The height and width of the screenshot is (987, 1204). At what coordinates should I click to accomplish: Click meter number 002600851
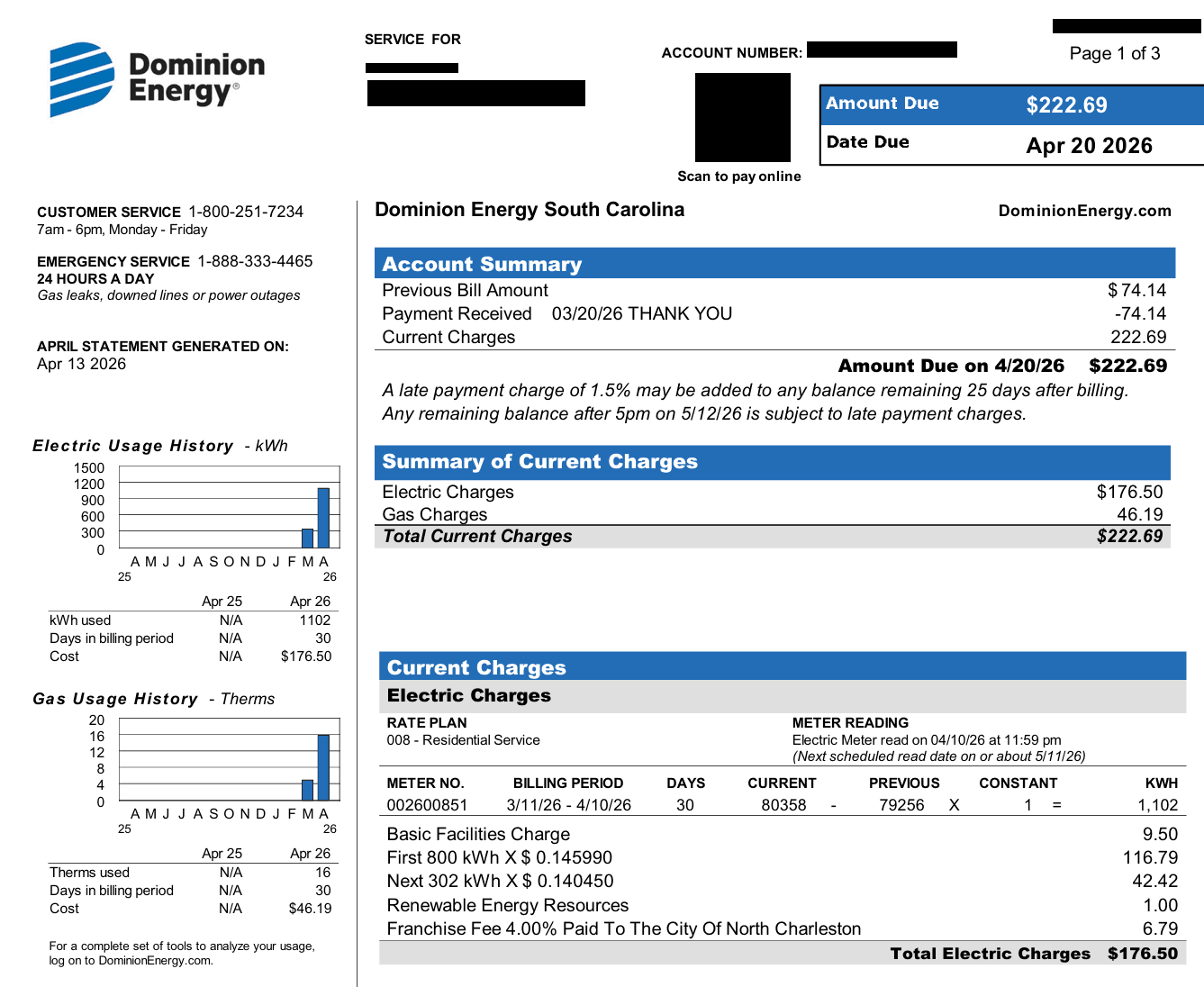pos(428,805)
